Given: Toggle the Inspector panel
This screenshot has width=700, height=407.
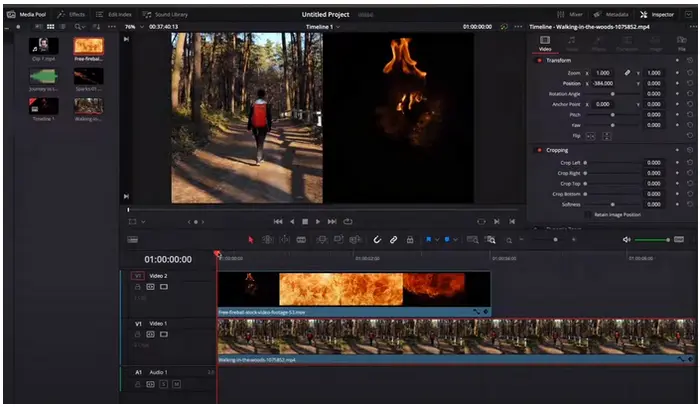Looking at the screenshot, I should [x=657, y=14].
